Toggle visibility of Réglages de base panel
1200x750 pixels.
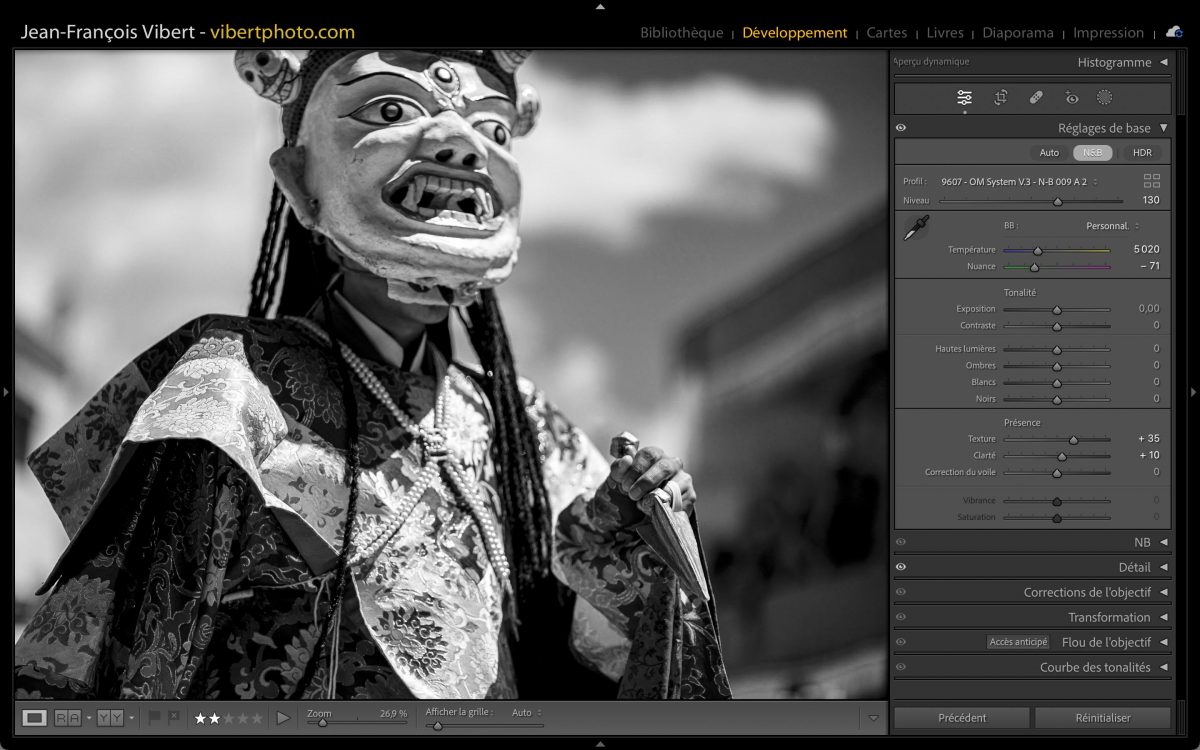[901, 128]
